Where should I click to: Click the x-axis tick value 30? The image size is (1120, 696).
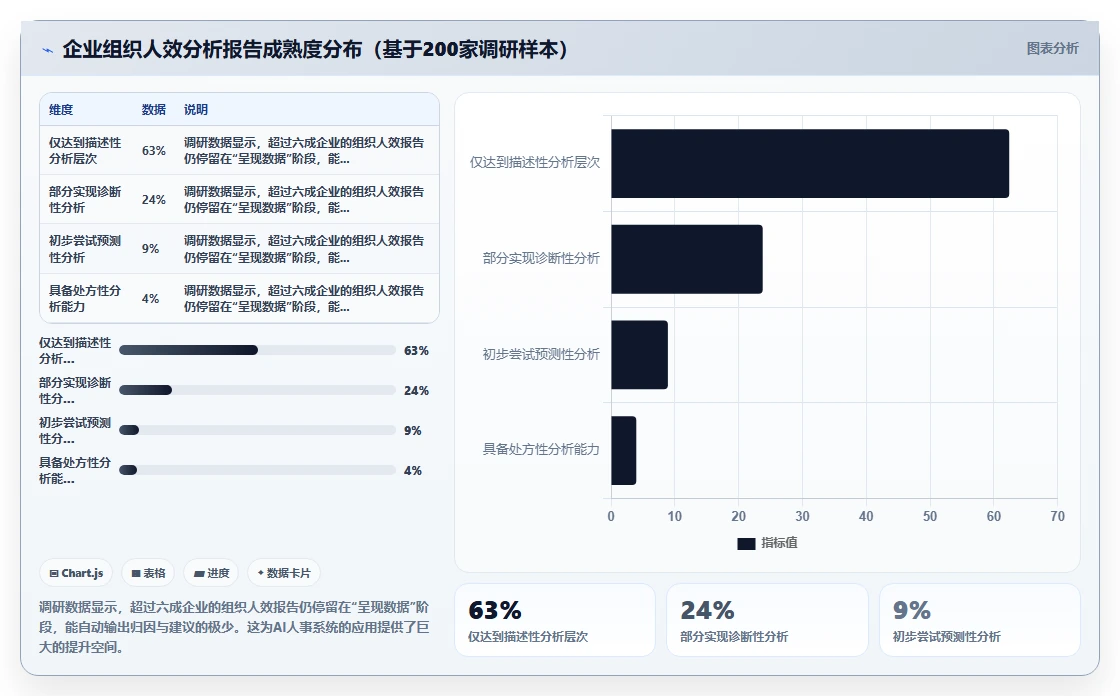tap(802, 517)
